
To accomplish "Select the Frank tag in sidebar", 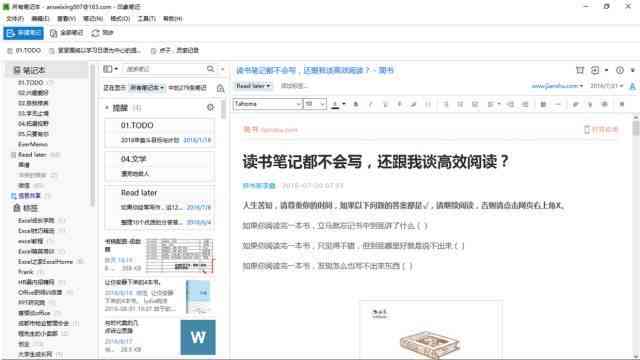I will (x=26, y=272).
